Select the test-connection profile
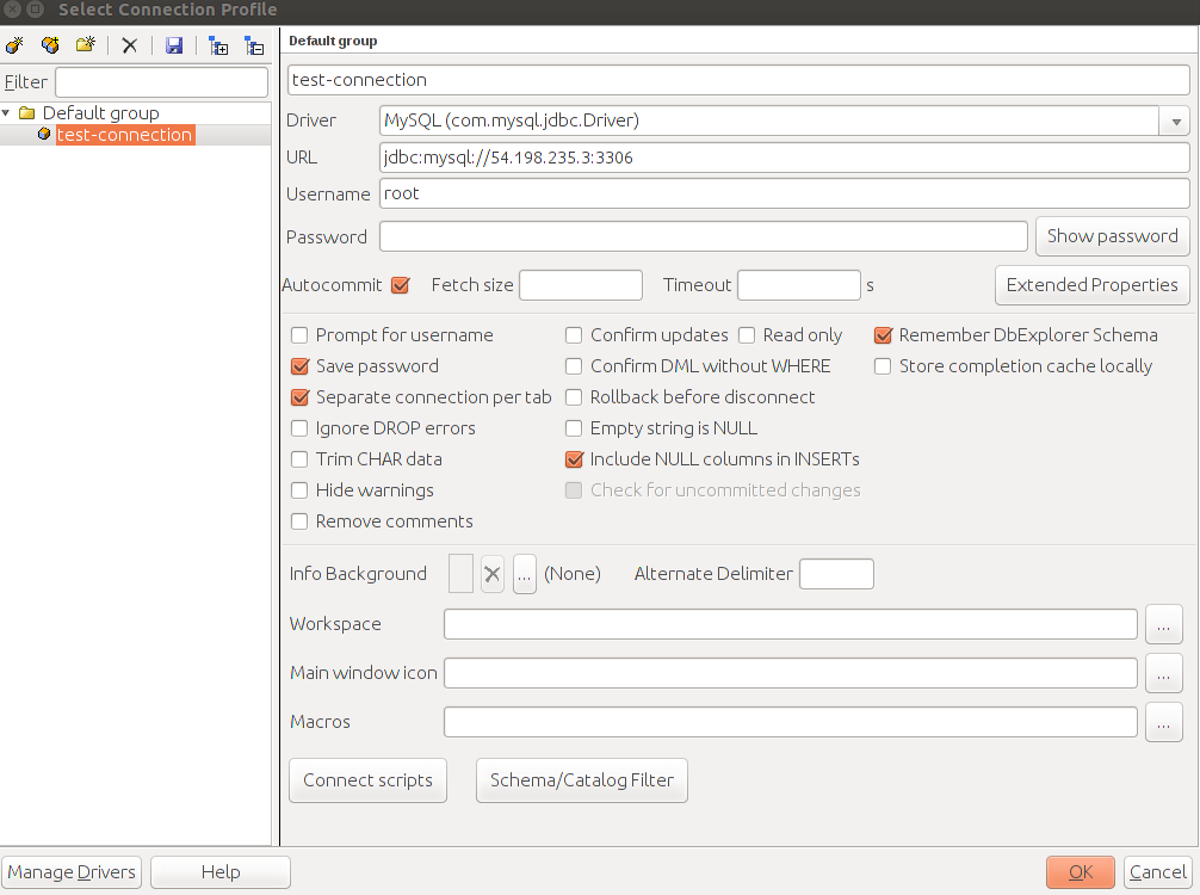 tap(123, 135)
